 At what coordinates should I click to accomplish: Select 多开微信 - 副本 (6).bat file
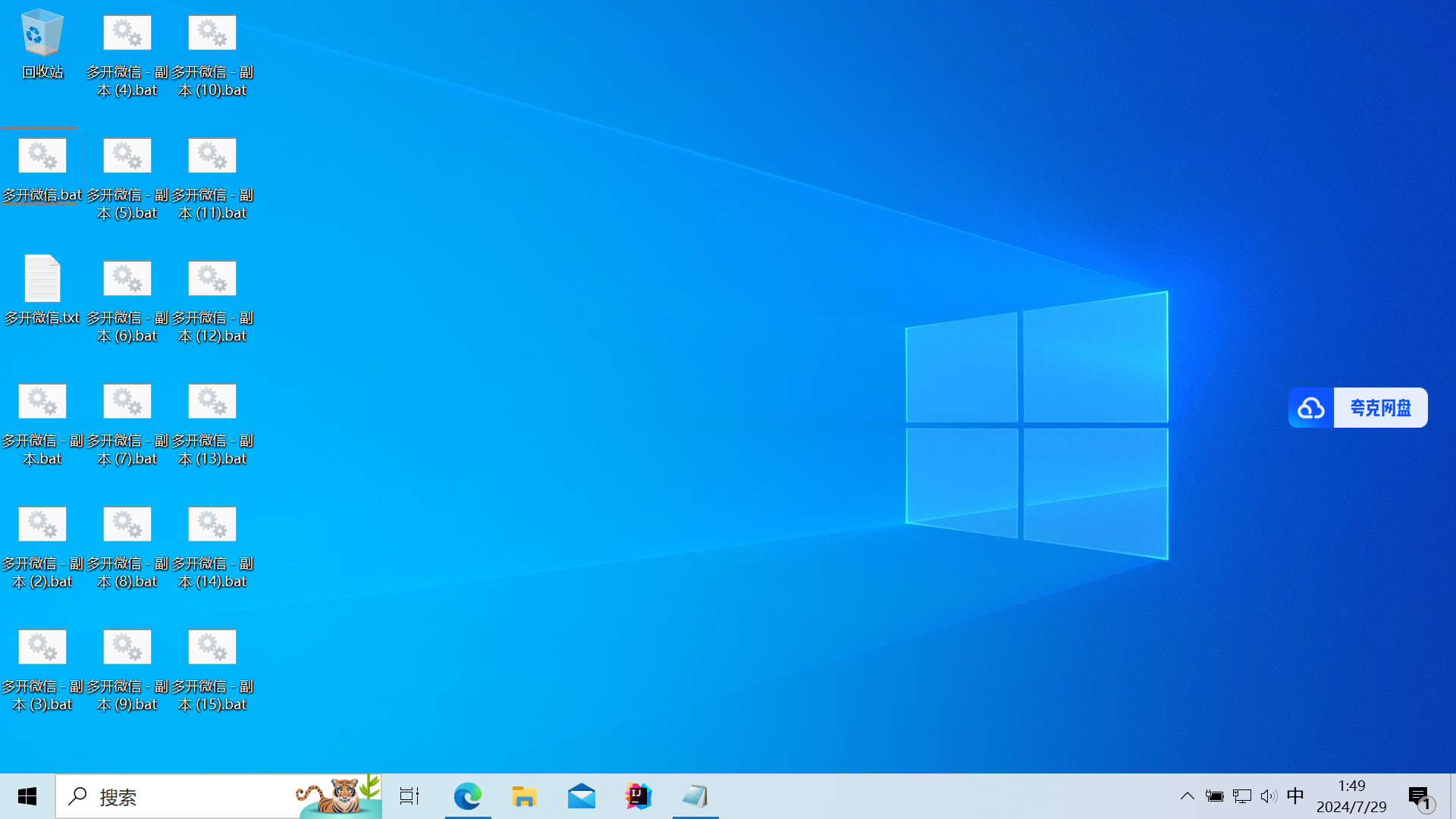(127, 302)
